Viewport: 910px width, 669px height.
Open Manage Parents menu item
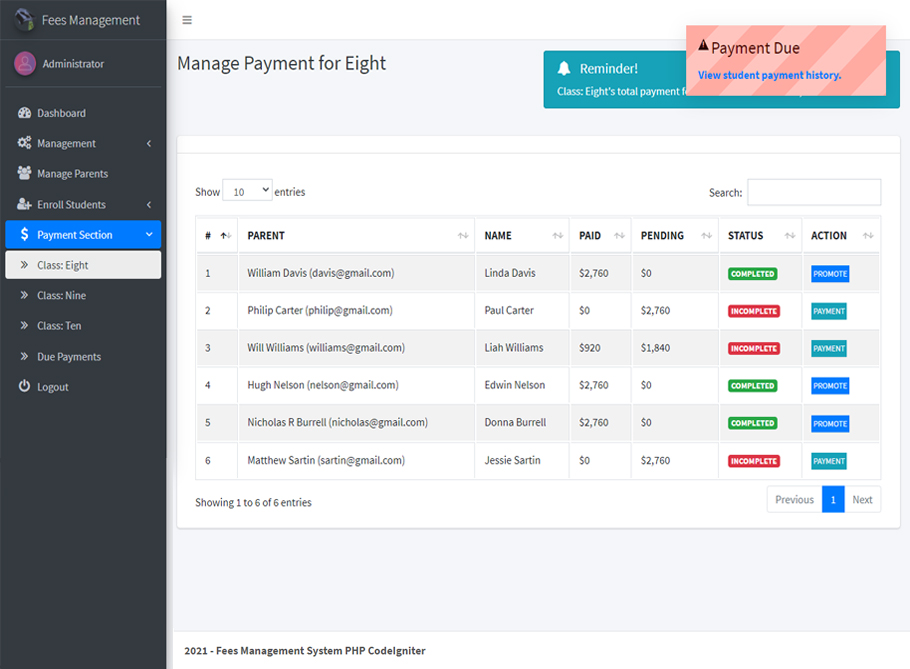(x=83, y=173)
